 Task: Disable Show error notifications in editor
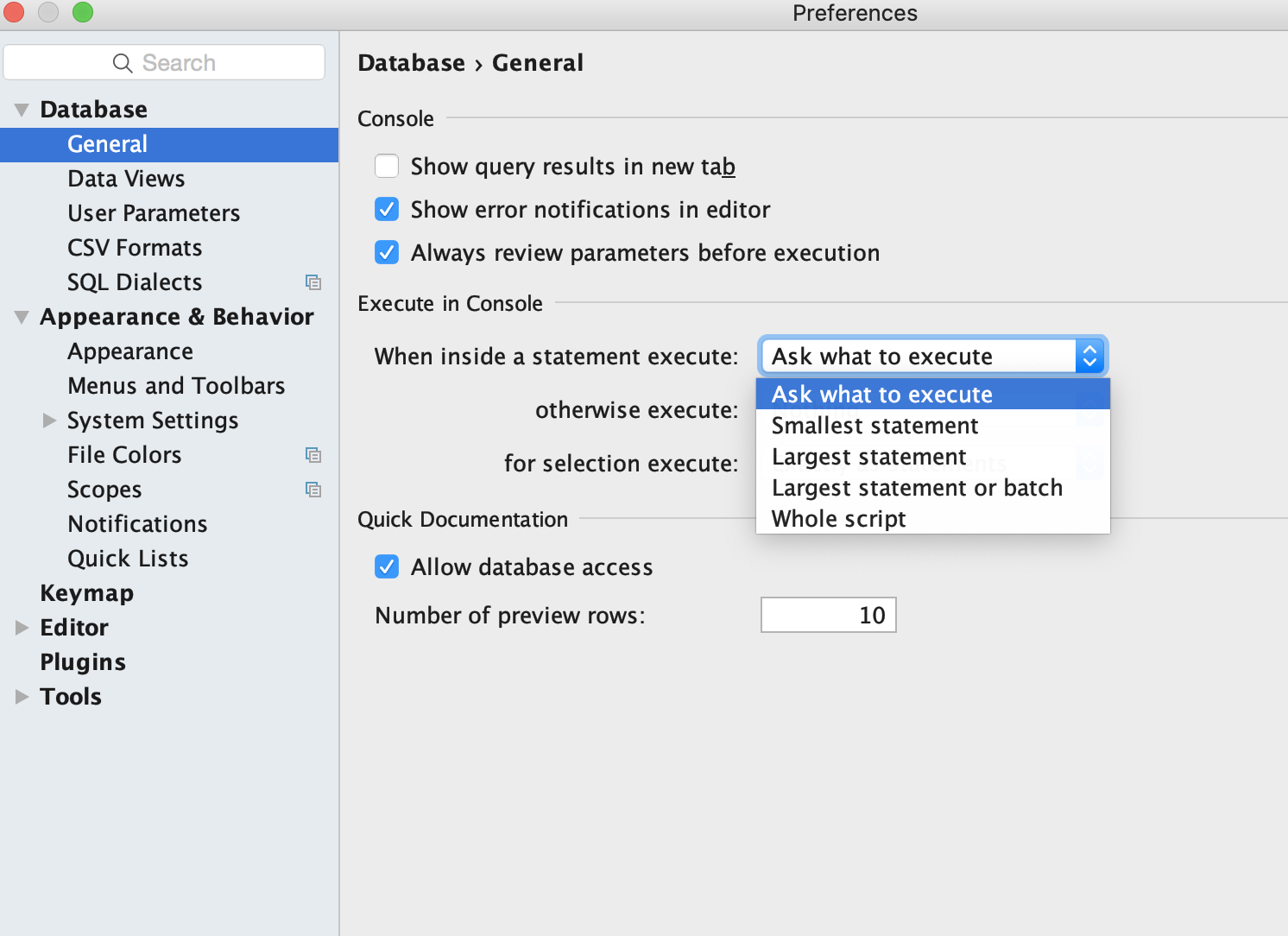(387, 209)
